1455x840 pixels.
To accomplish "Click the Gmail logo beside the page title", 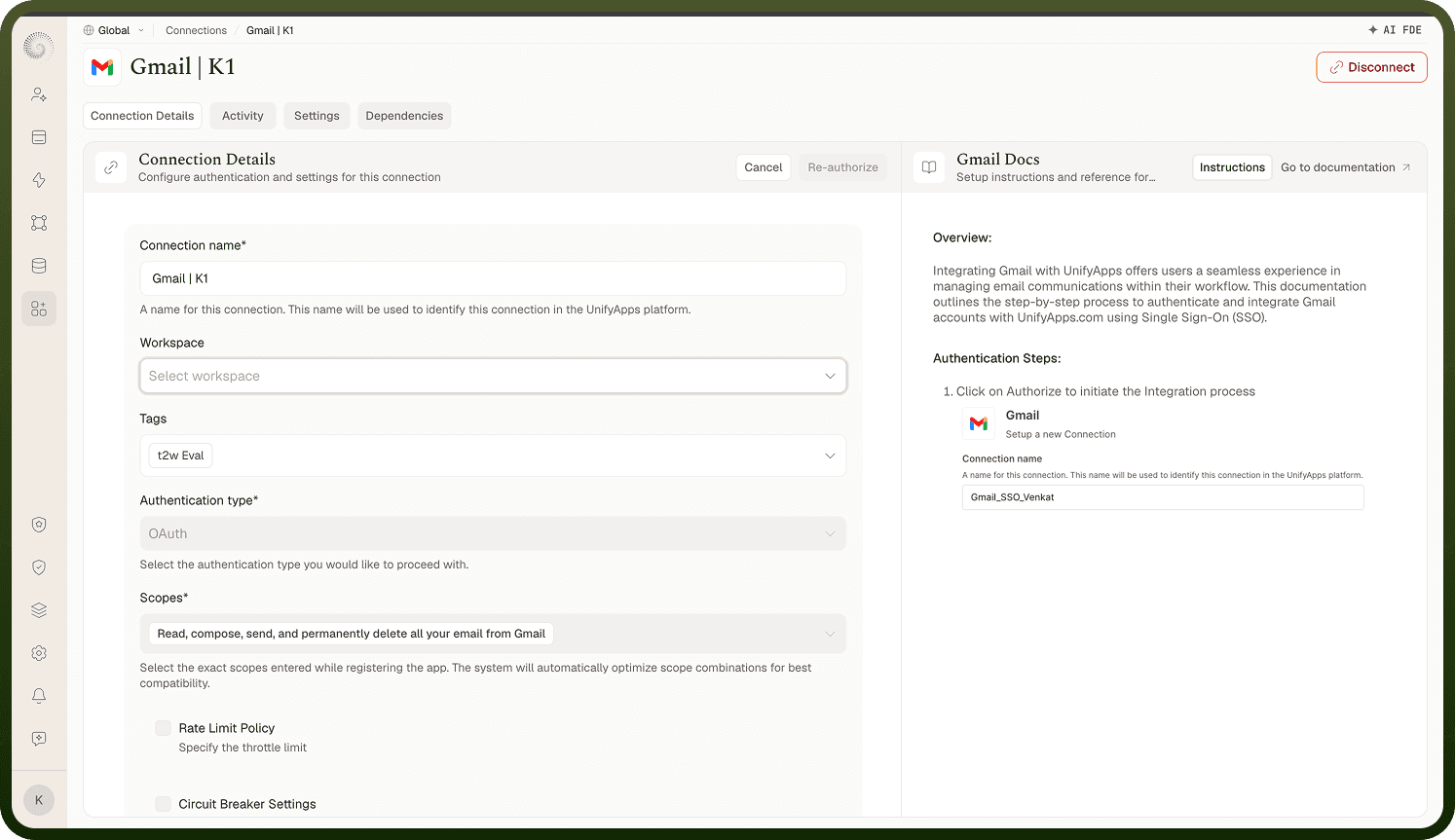I will coord(102,67).
